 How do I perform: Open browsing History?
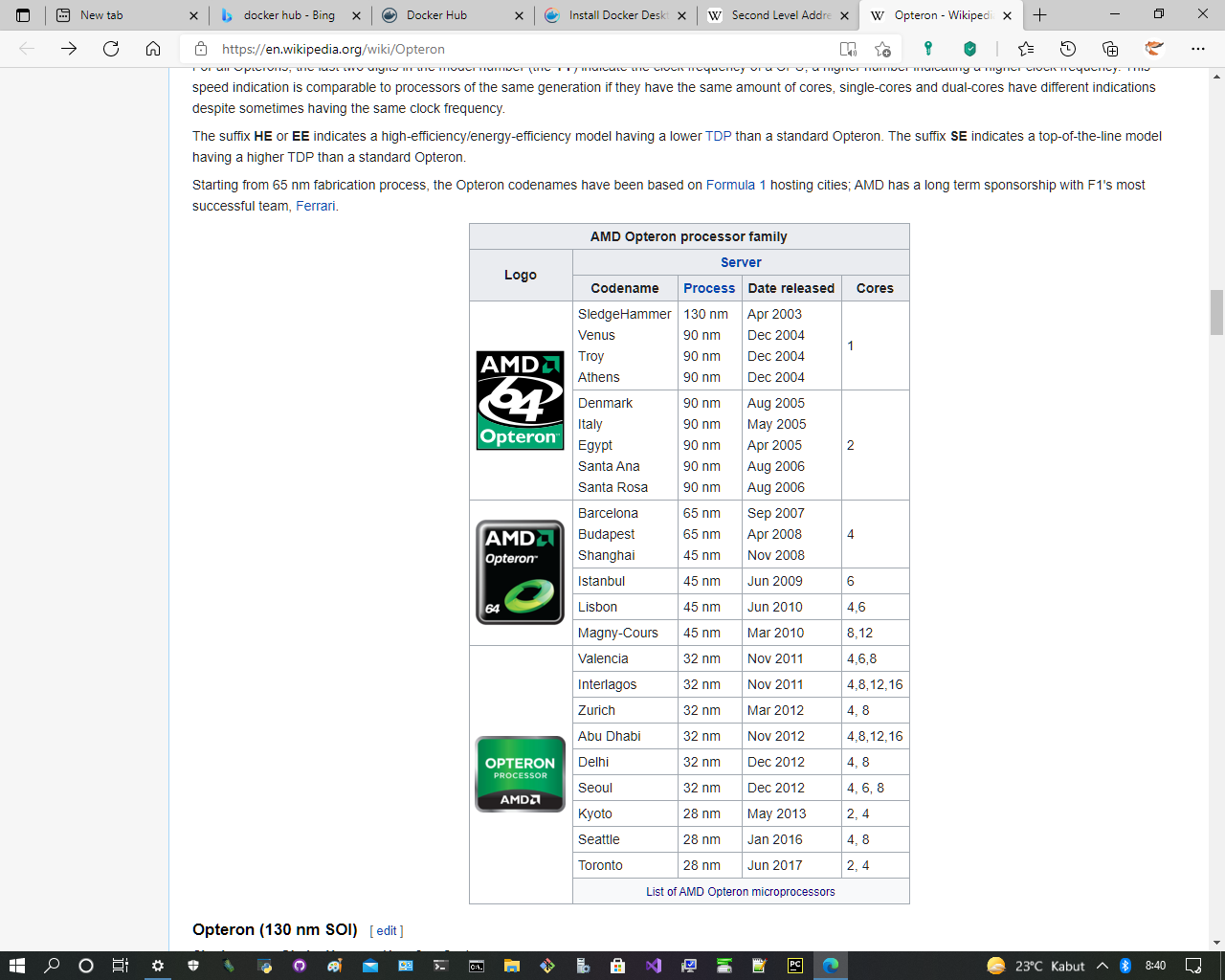(x=1068, y=49)
